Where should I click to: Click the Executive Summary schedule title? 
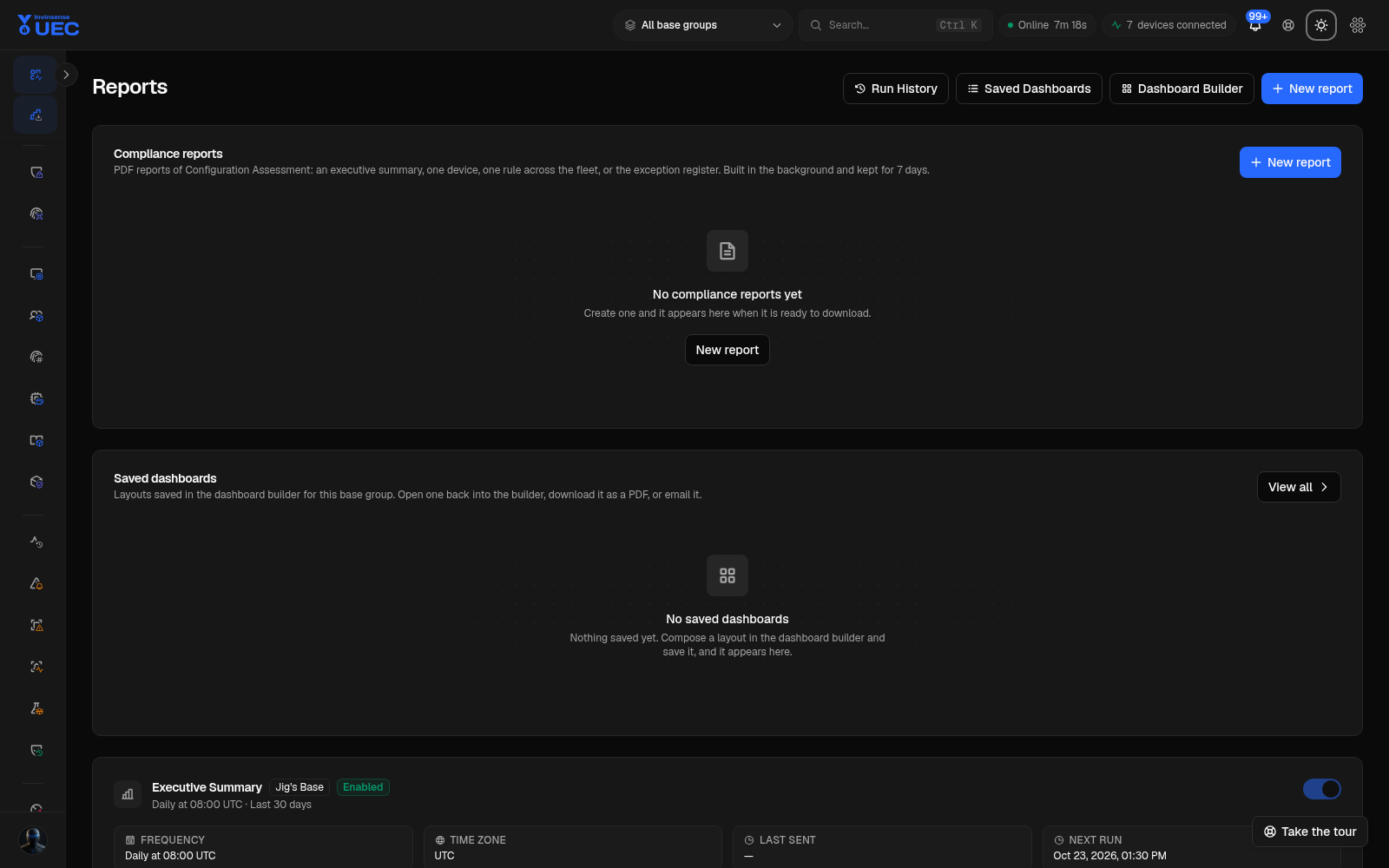coord(207,787)
